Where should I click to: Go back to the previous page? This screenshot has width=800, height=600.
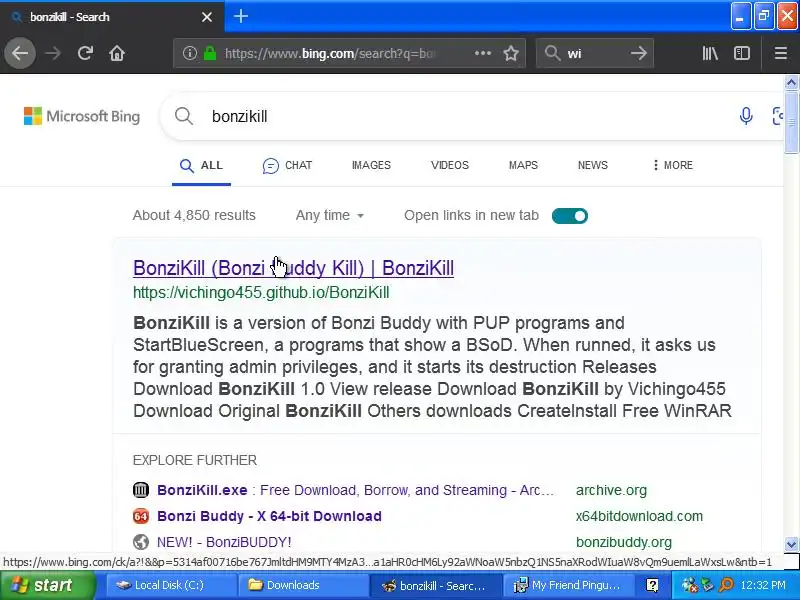click(20, 53)
